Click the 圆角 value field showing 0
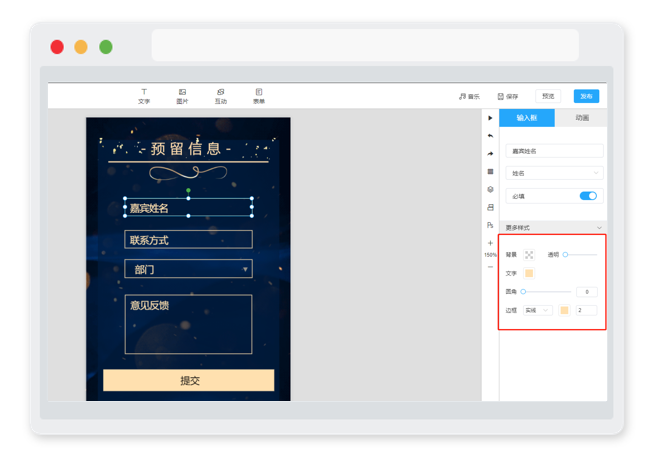The width and height of the screenshot is (660, 462). click(587, 292)
